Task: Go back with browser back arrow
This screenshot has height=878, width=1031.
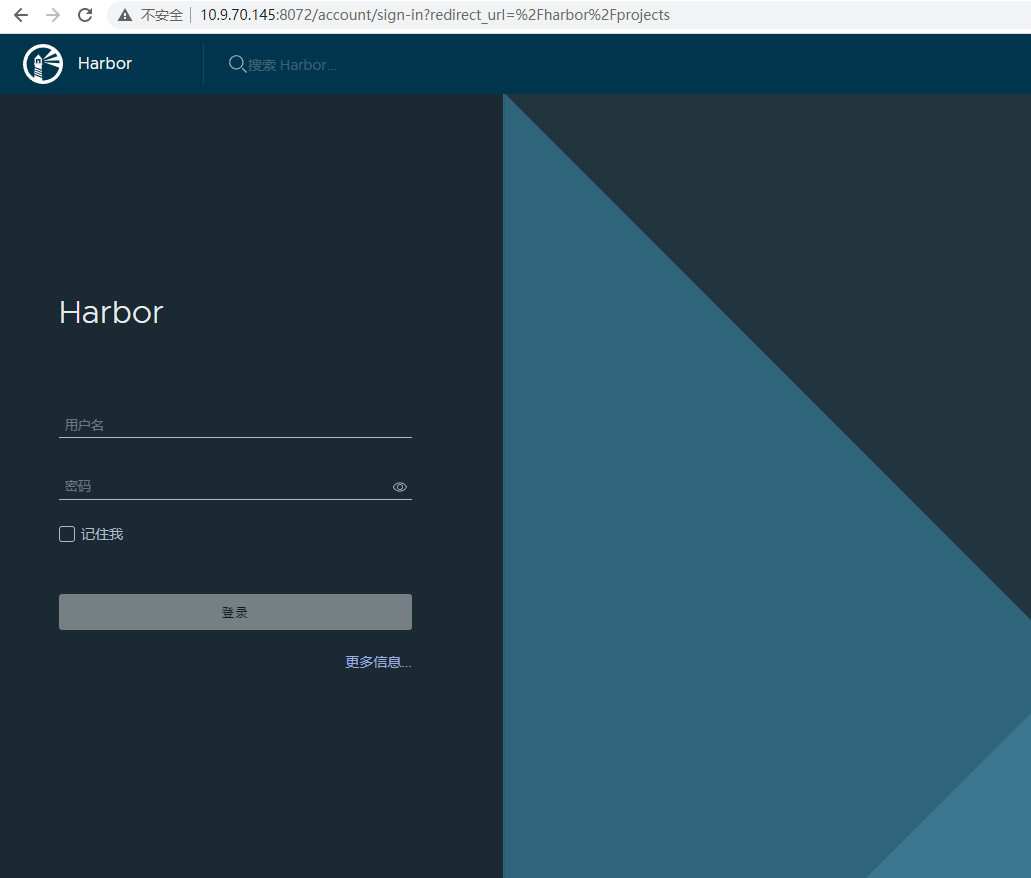Action: [21, 15]
